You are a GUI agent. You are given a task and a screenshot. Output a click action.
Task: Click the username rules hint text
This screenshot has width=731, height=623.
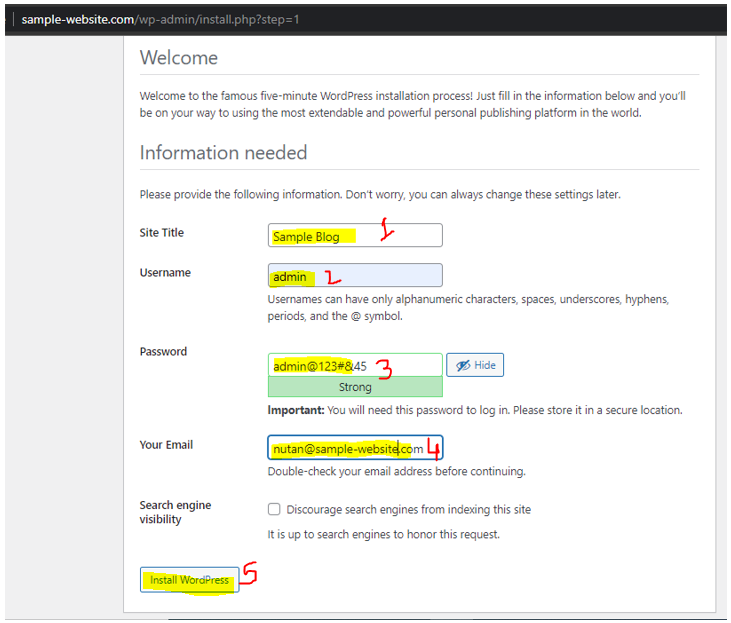click(x=468, y=308)
